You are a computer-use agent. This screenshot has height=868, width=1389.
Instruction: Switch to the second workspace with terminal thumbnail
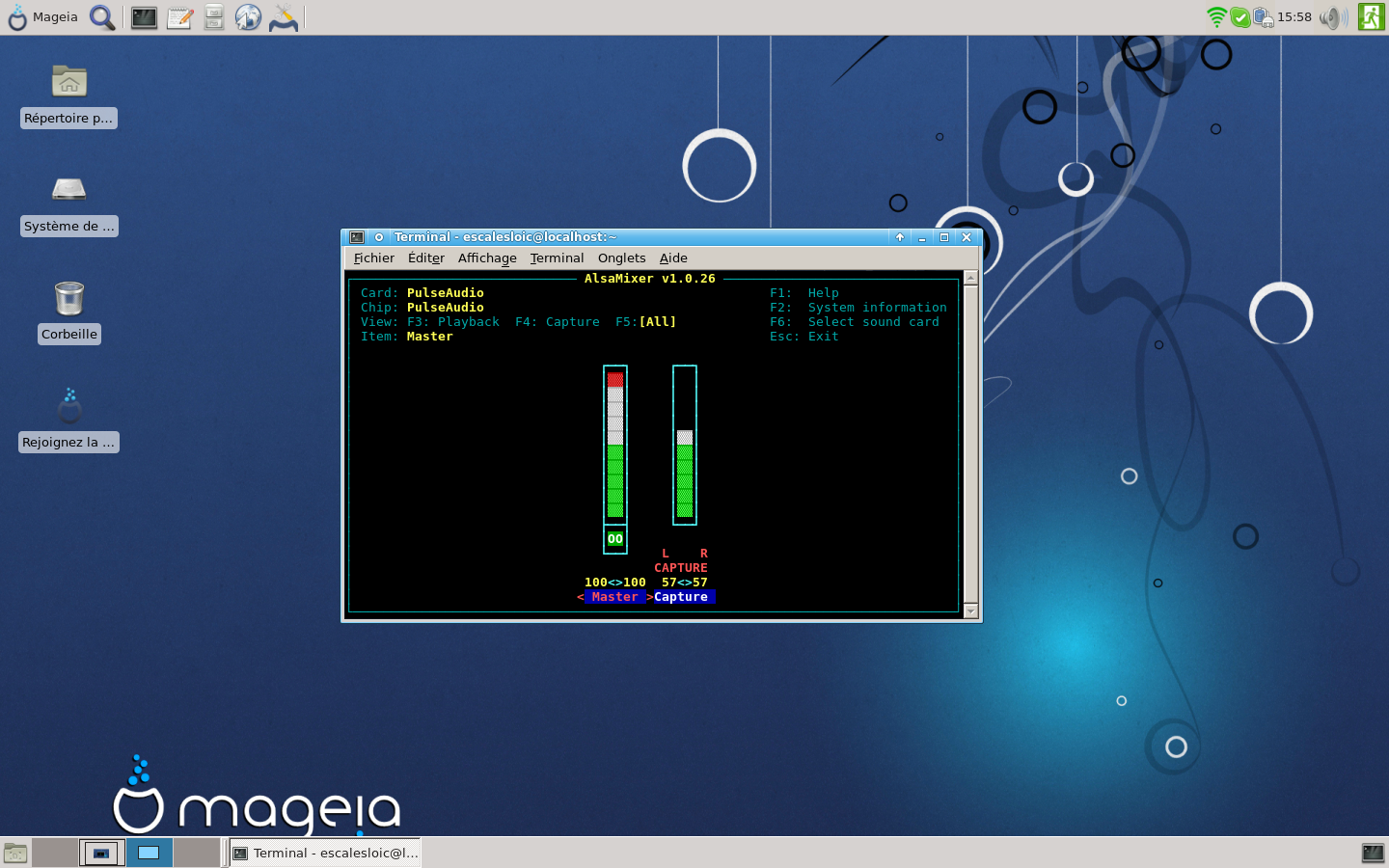click(x=102, y=853)
